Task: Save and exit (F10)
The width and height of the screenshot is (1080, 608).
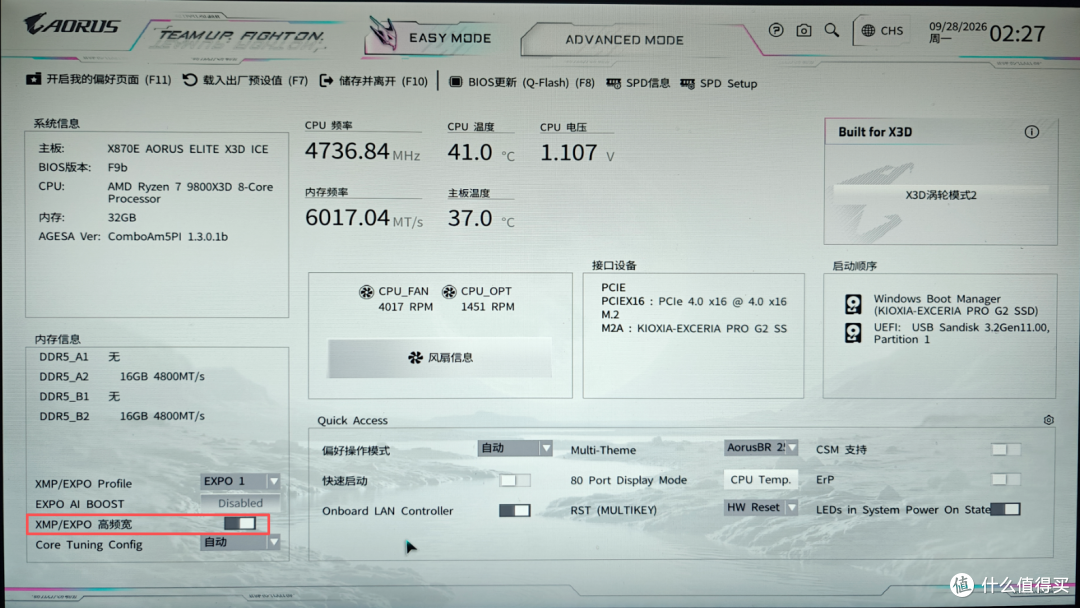Action: click(x=374, y=81)
